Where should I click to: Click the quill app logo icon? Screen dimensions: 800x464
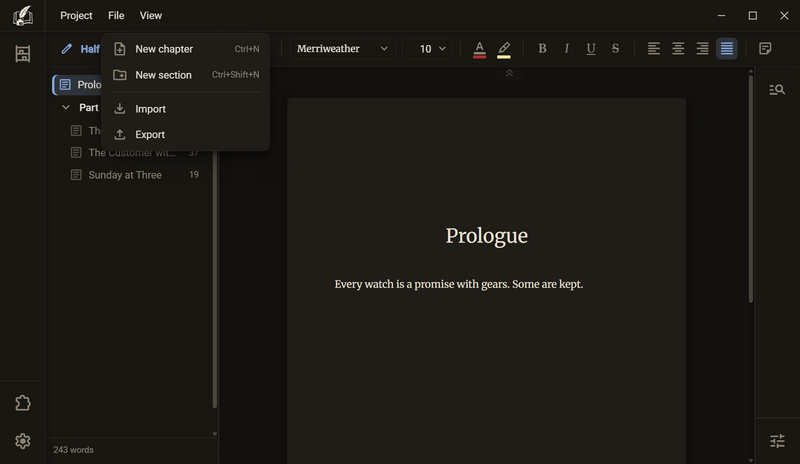tap(22, 16)
